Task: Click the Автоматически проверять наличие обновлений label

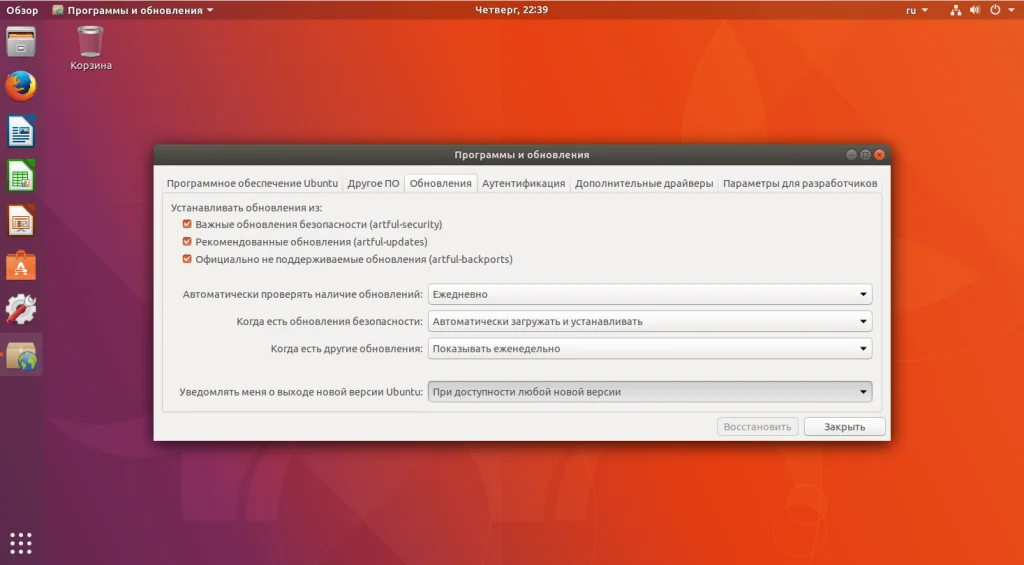Action: [x=303, y=295]
